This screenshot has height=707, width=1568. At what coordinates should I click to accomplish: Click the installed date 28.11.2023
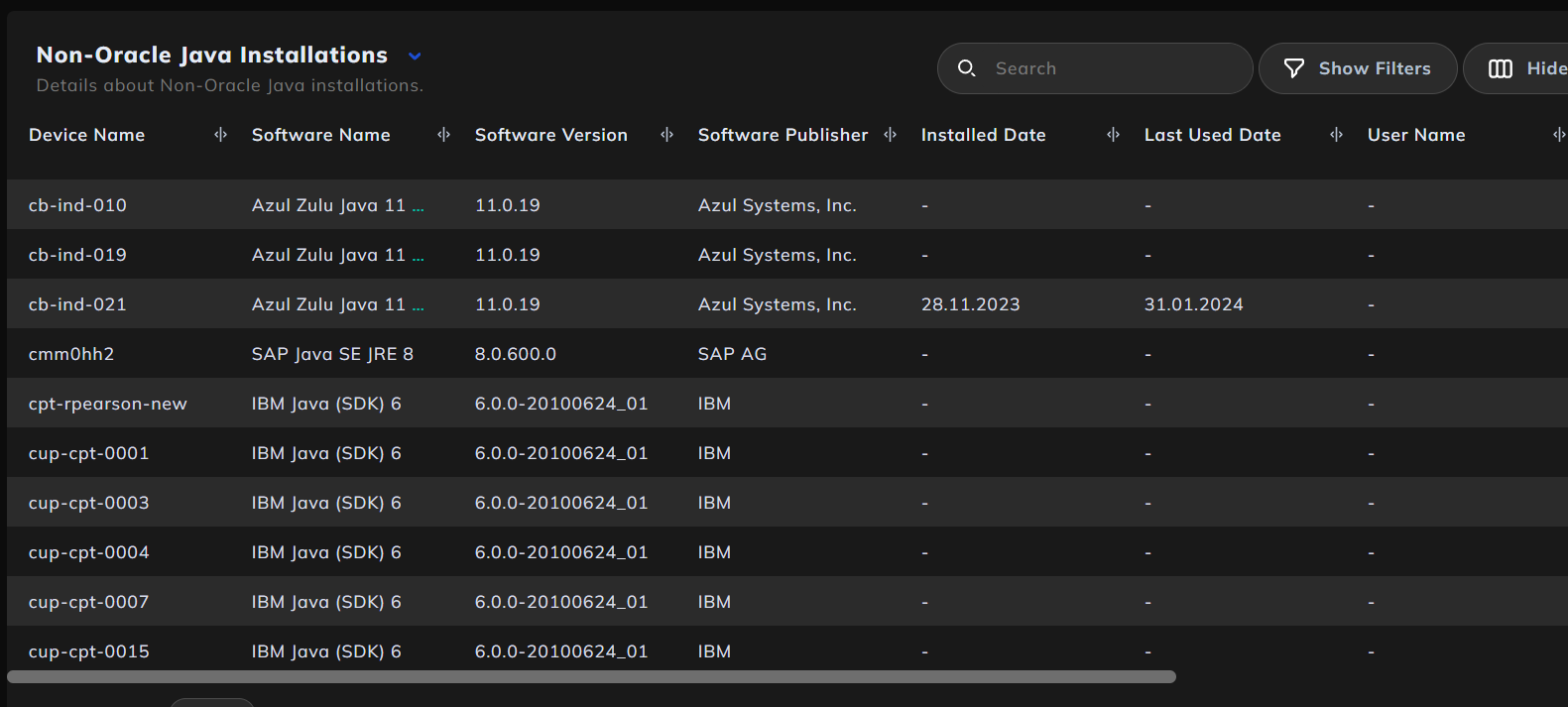coord(971,304)
